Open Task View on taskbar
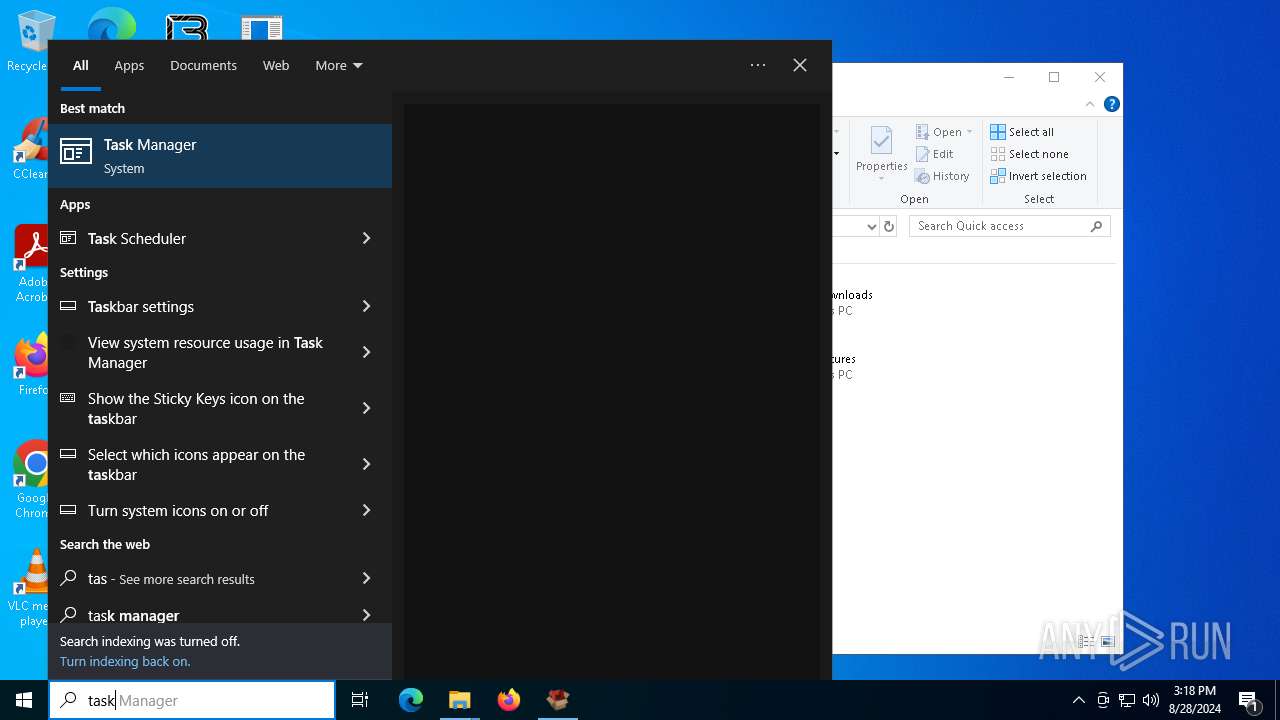 click(x=360, y=700)
